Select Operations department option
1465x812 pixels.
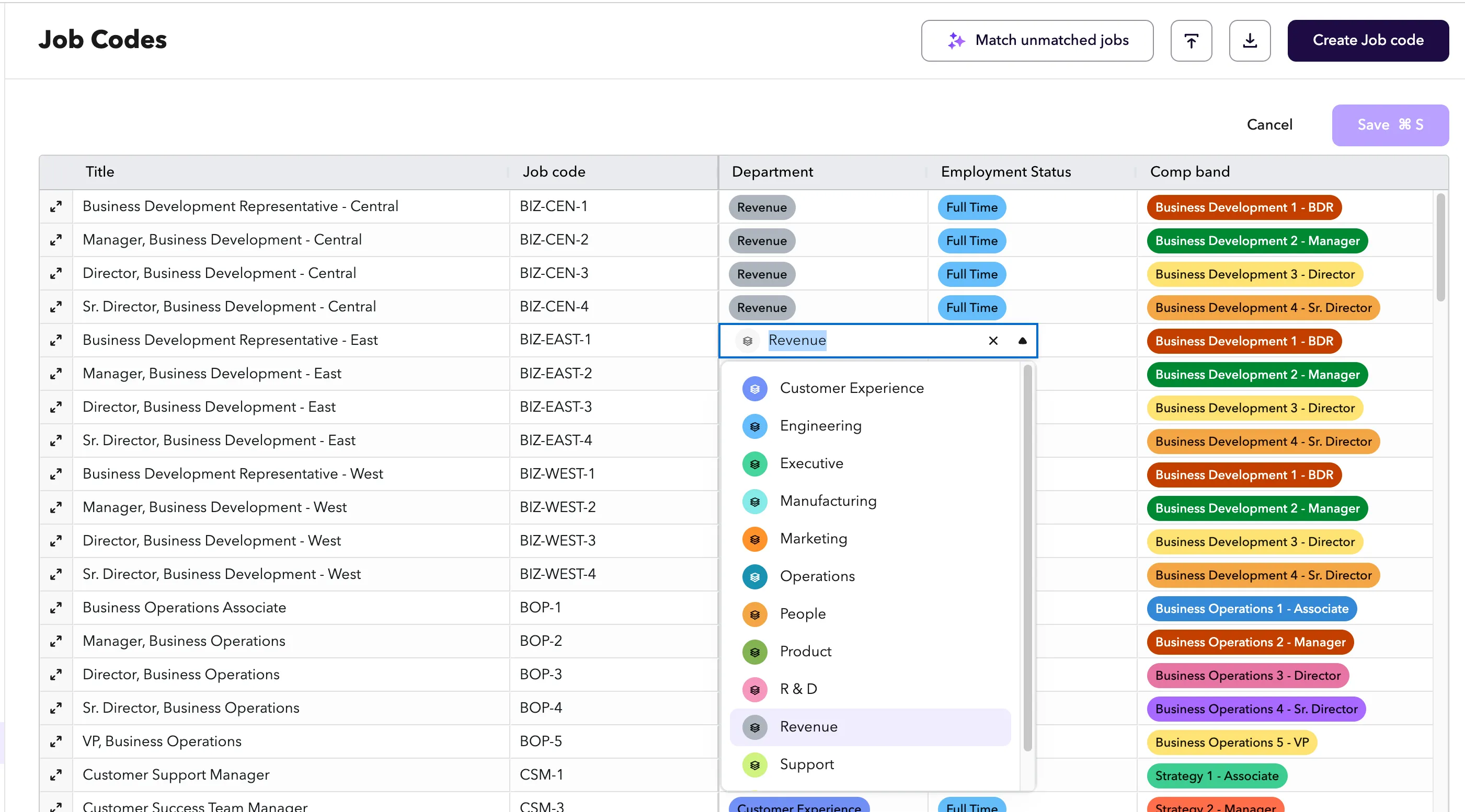(x=870, y=576)
